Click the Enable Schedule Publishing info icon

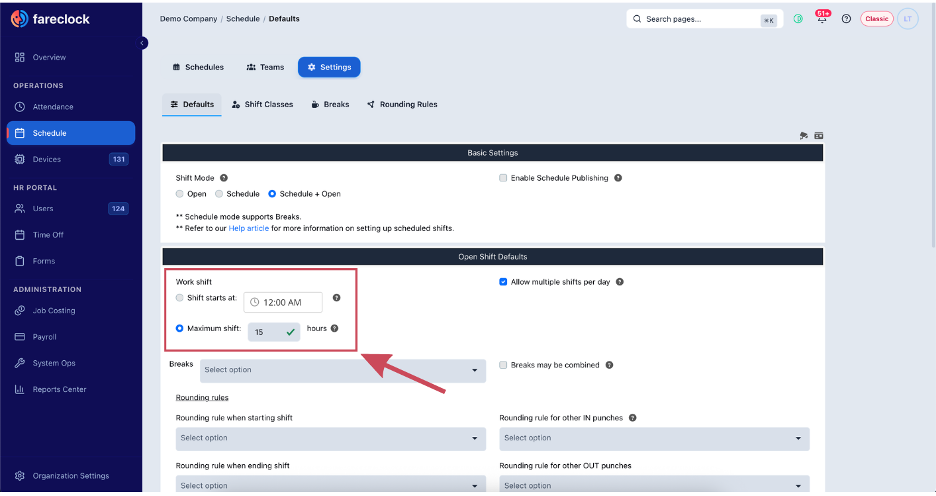point(618,178)
